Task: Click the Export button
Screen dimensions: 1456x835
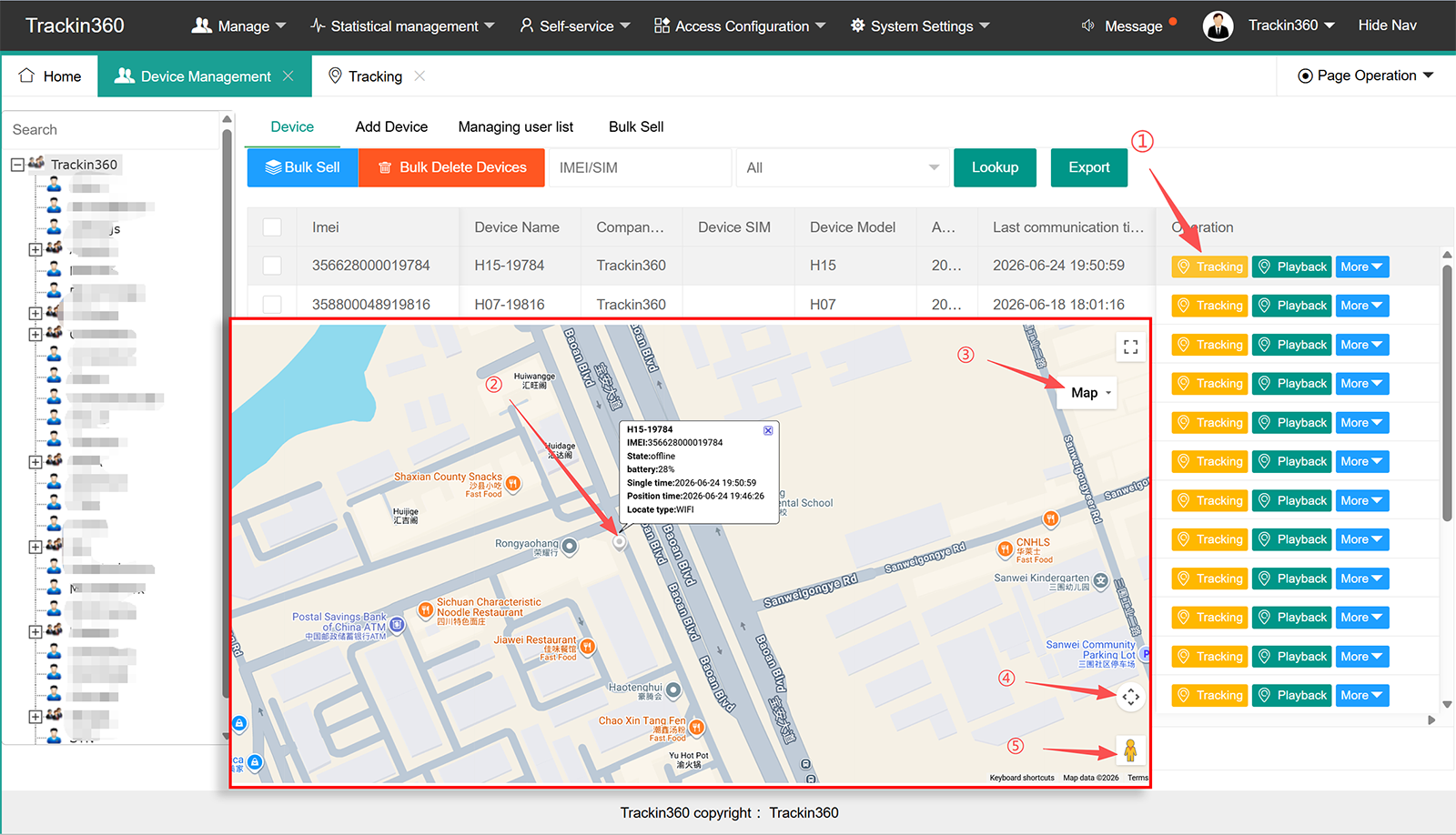Action: tap(1089, 167)
